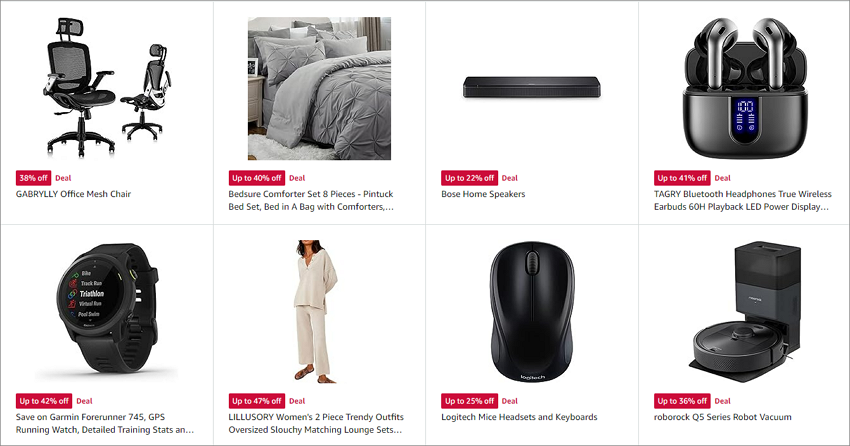Follow the Logitech Mice Headsets and Keyboards link

pos(519,417)
